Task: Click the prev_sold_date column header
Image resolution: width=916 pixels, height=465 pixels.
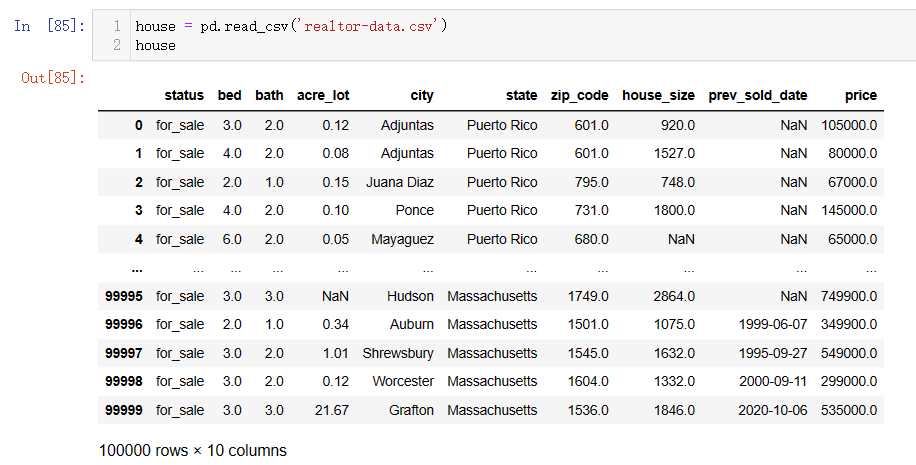Action: (x=758, y=96)
